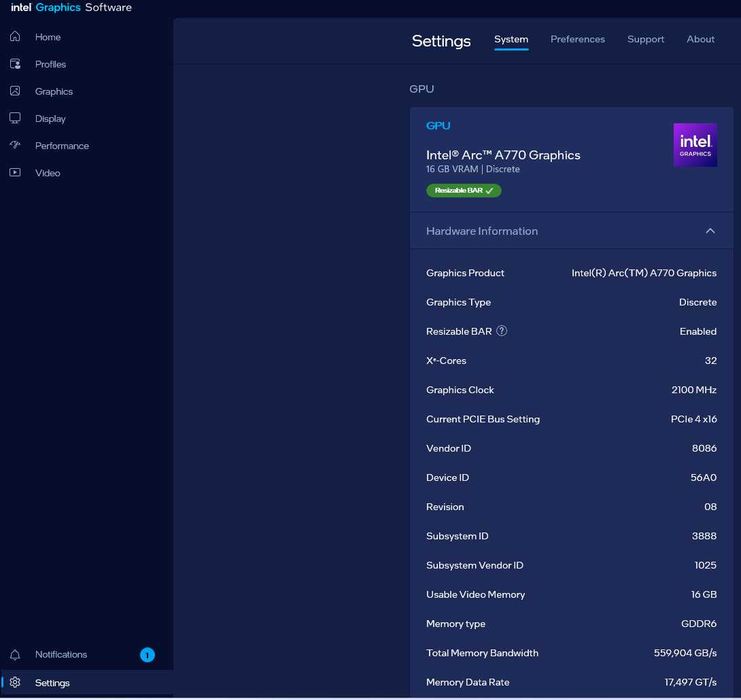Click '16 GB VRAM | Discrete' subtitle

(473, 169)
